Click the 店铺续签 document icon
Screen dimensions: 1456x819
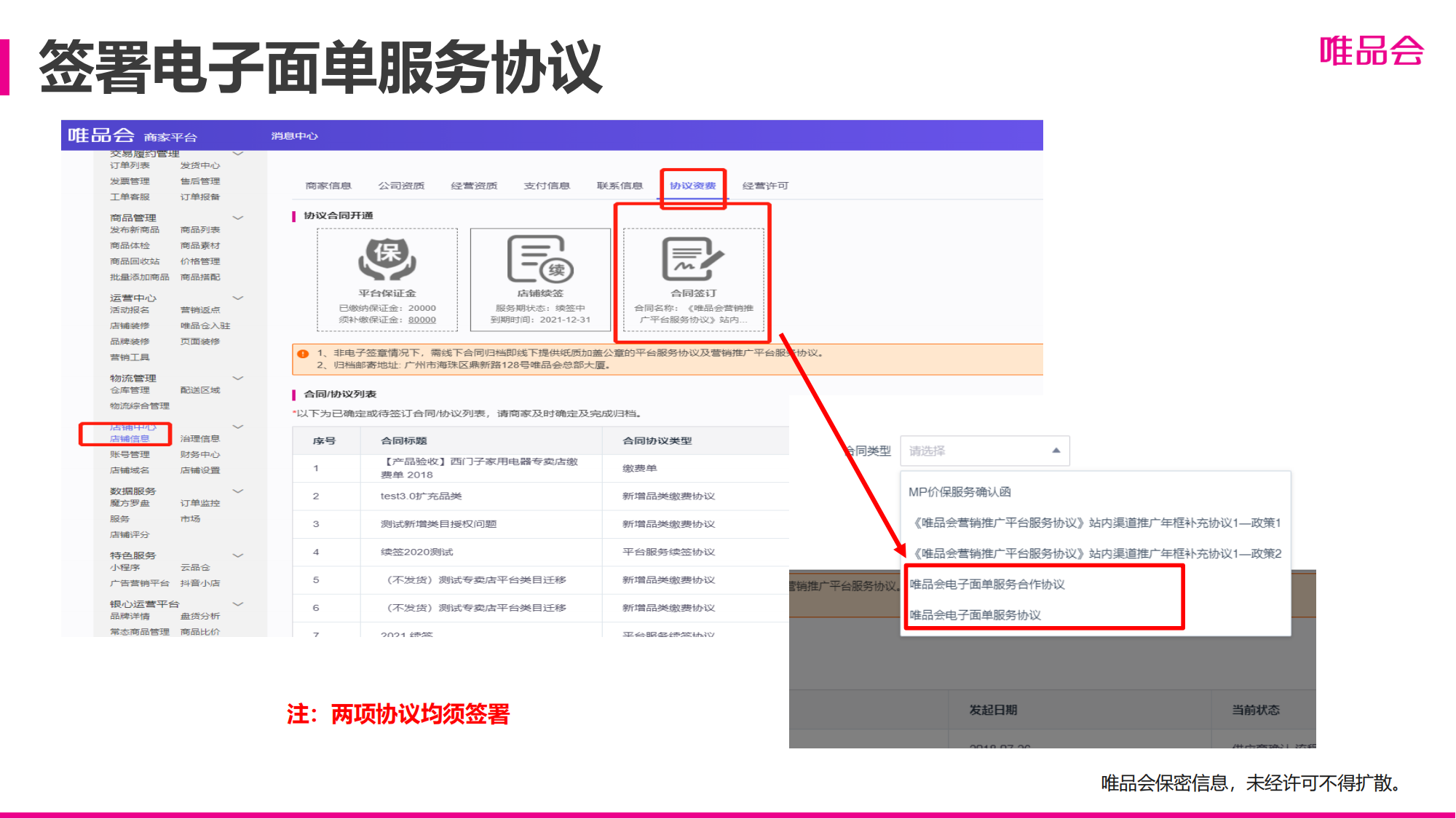click(x=540, y=259)
